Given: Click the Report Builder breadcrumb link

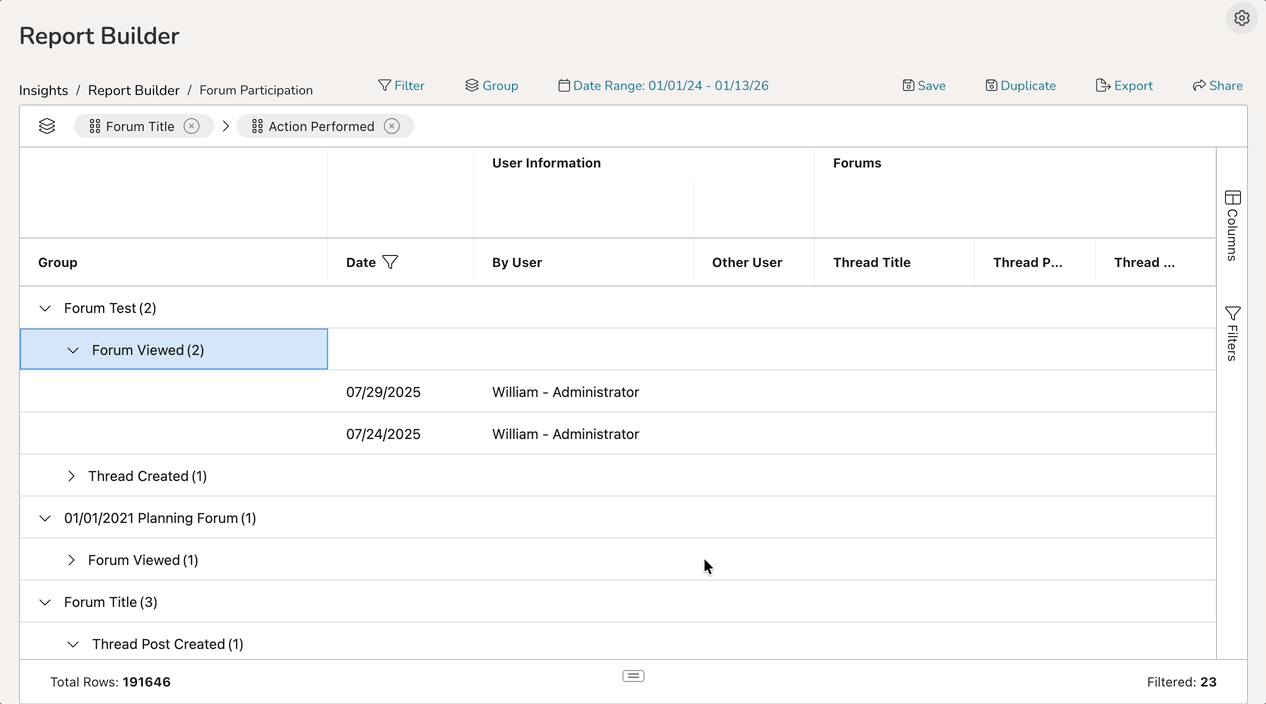Looking at the screenshot, I should [133, 90].
